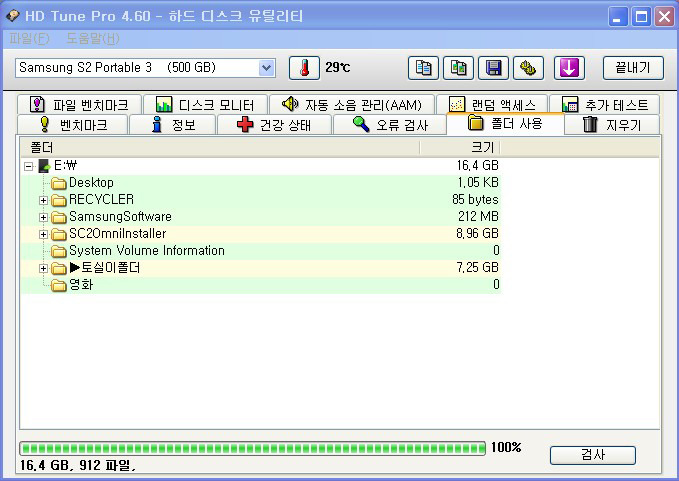Click the 100% progress label
Viewport: 679px width, 481px height.
(x=506, y=447)
